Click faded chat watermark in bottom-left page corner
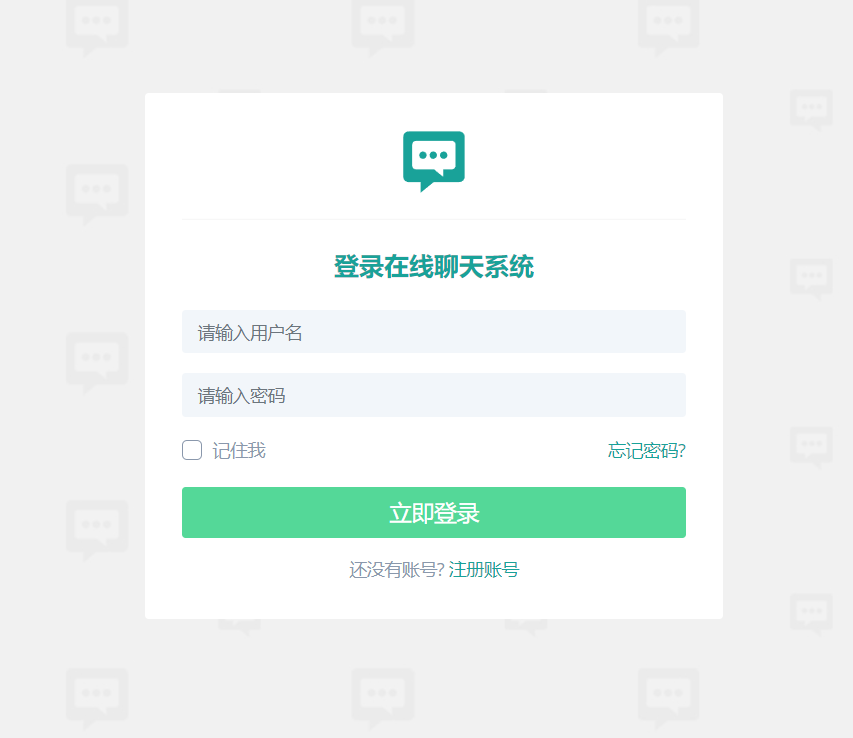The height and width of the screenshot is (738, 853). pos(97,699)
